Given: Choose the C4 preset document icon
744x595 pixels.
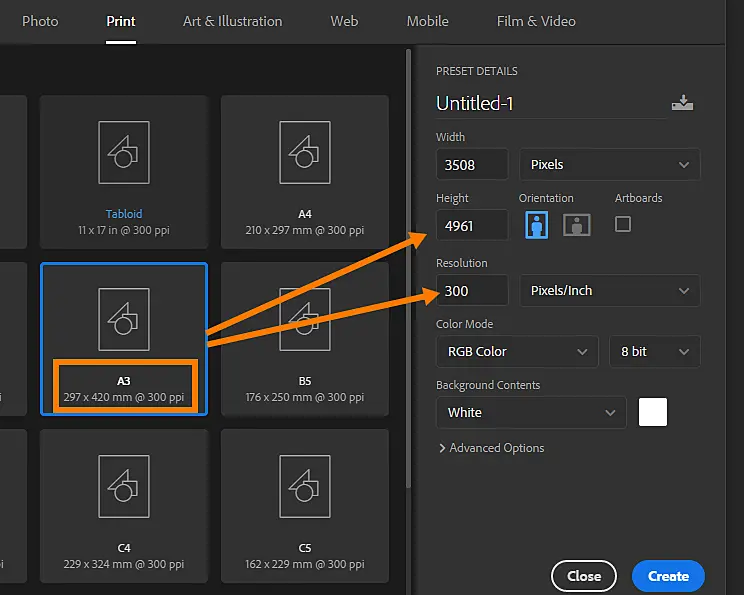Looking at the screenshot, I should click(124, 486).
